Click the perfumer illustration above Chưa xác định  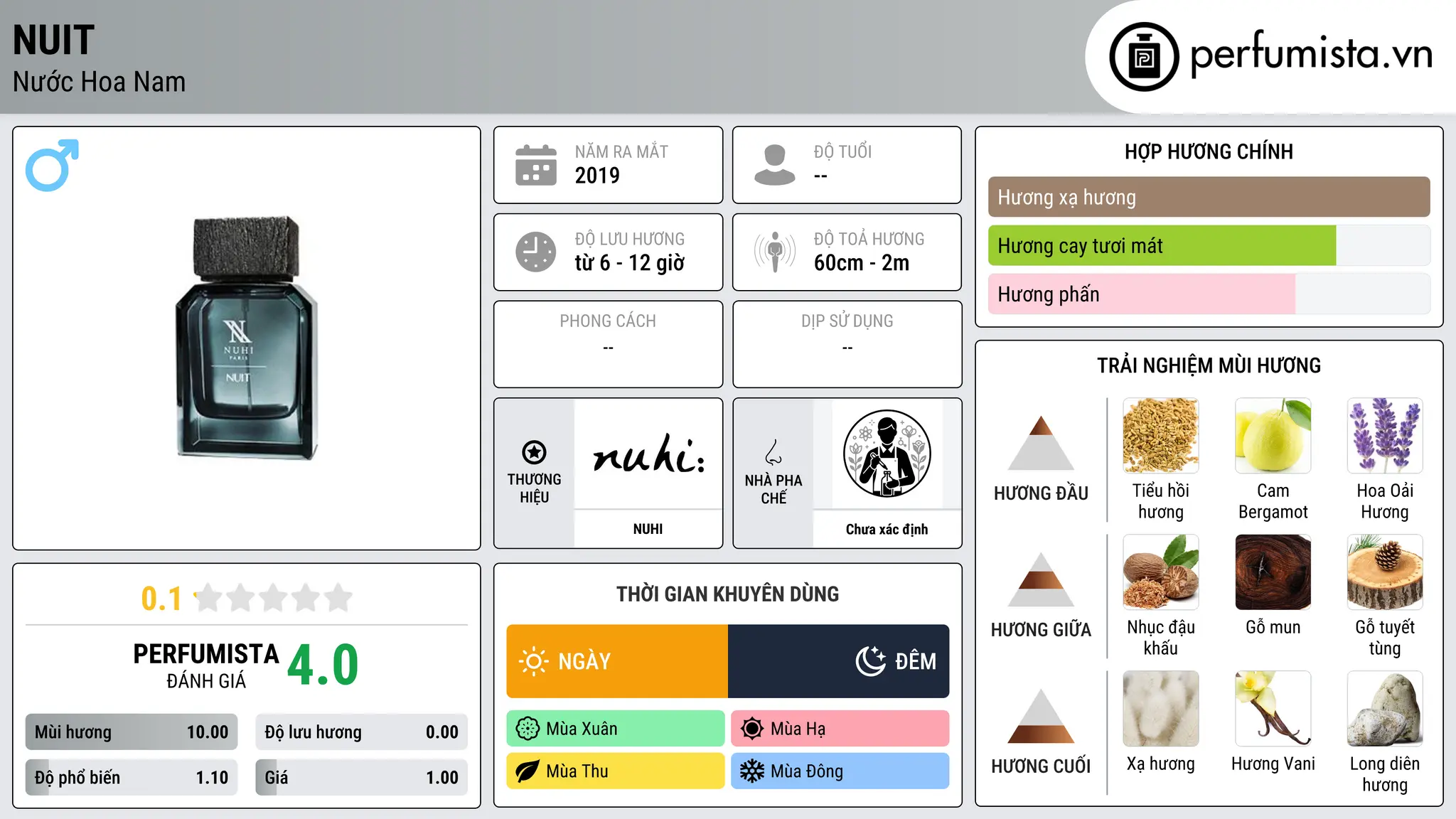tap(887, 454)
